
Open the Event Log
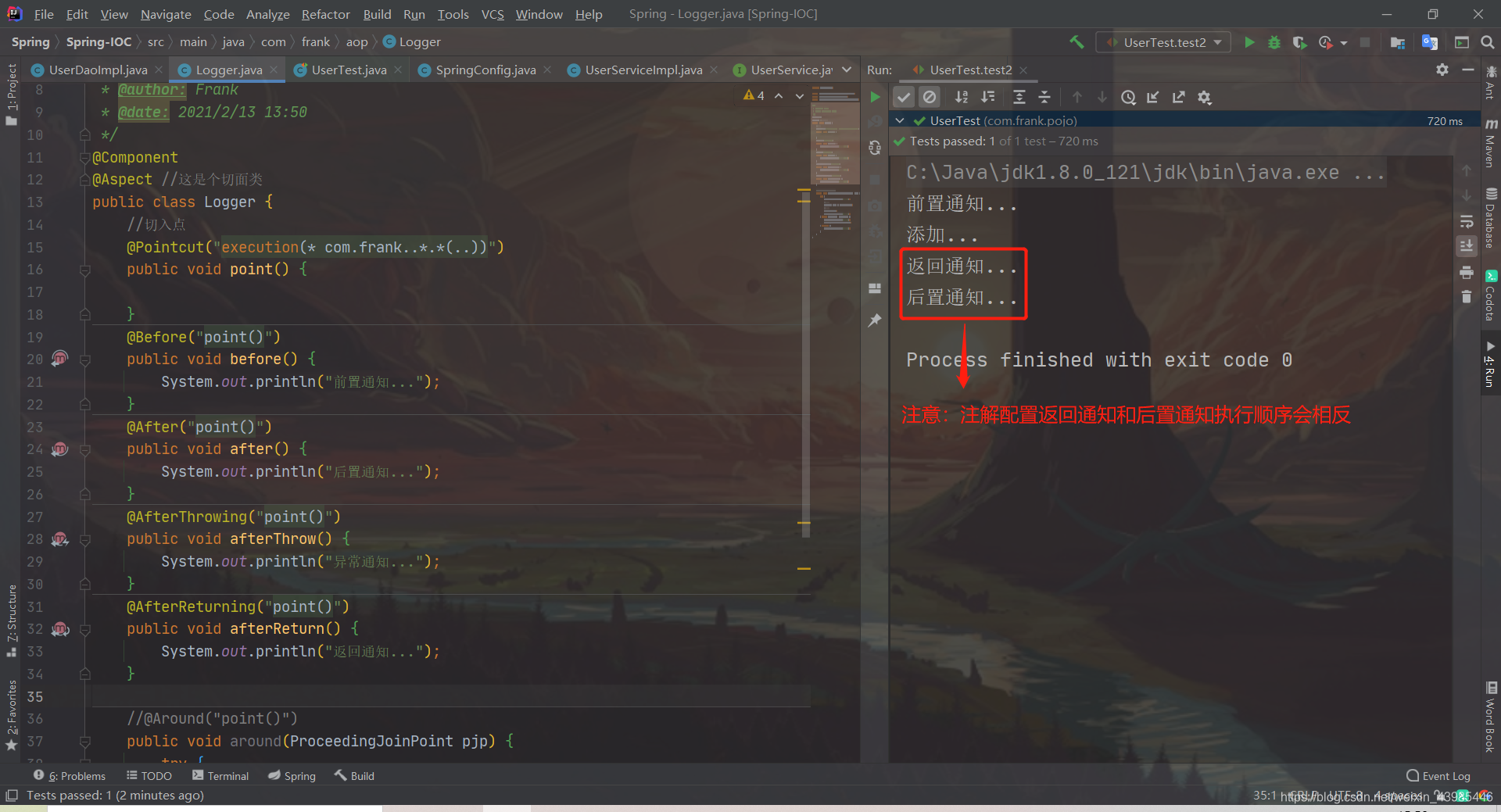point(1438,775)
